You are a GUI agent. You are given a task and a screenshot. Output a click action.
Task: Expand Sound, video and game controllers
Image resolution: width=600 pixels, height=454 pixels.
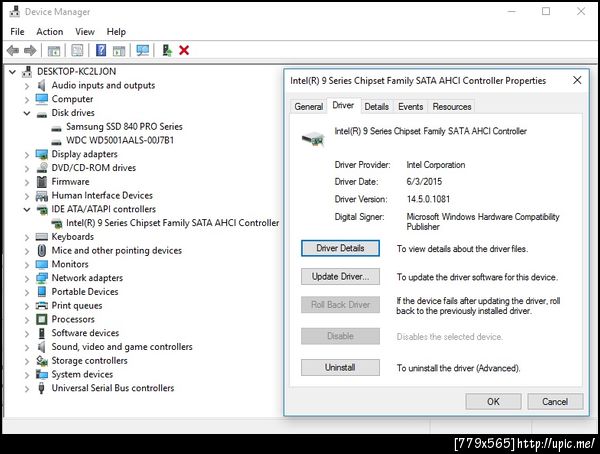[x=27, y=348]
